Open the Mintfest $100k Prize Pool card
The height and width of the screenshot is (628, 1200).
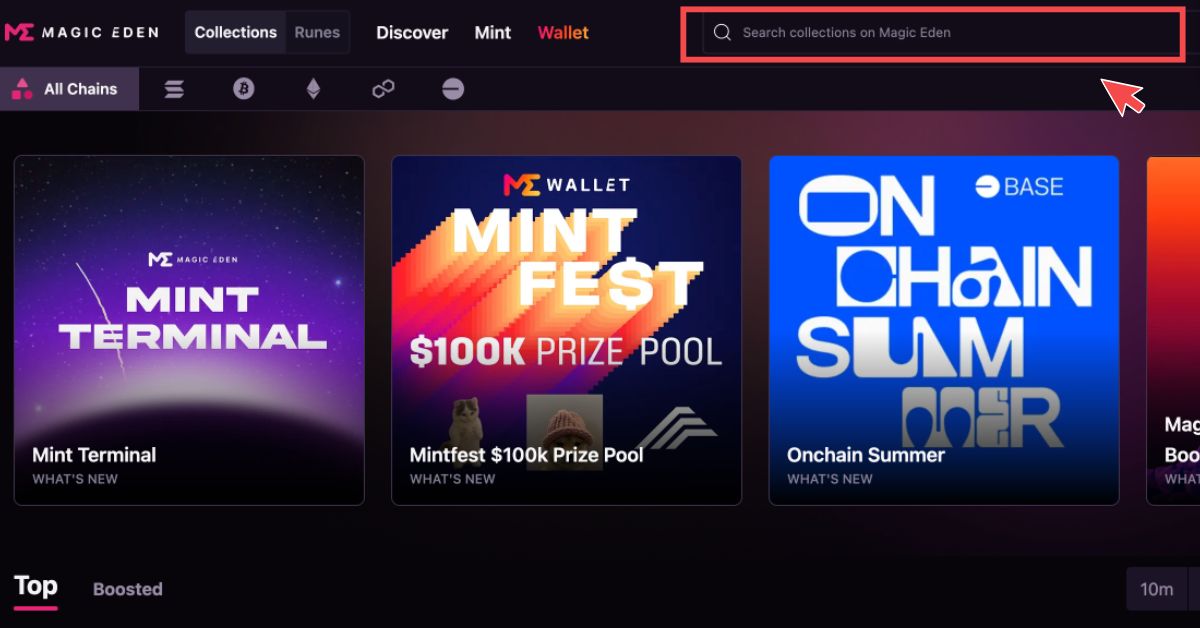click(566, 330)
